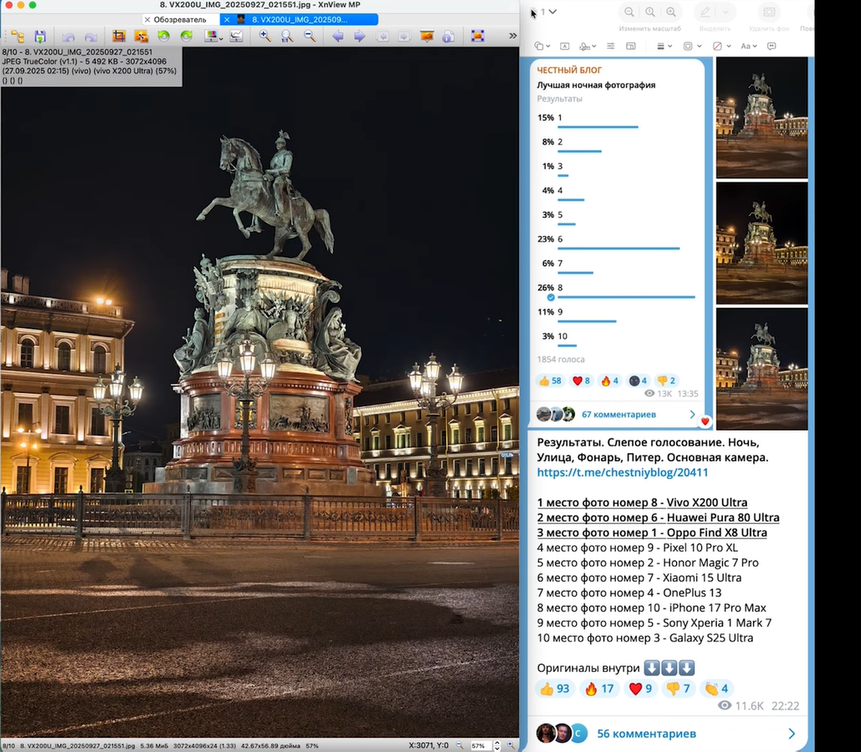Toggle fullscreen view icon in XnView
Viewport: 861px width, 752px height.
477,36
